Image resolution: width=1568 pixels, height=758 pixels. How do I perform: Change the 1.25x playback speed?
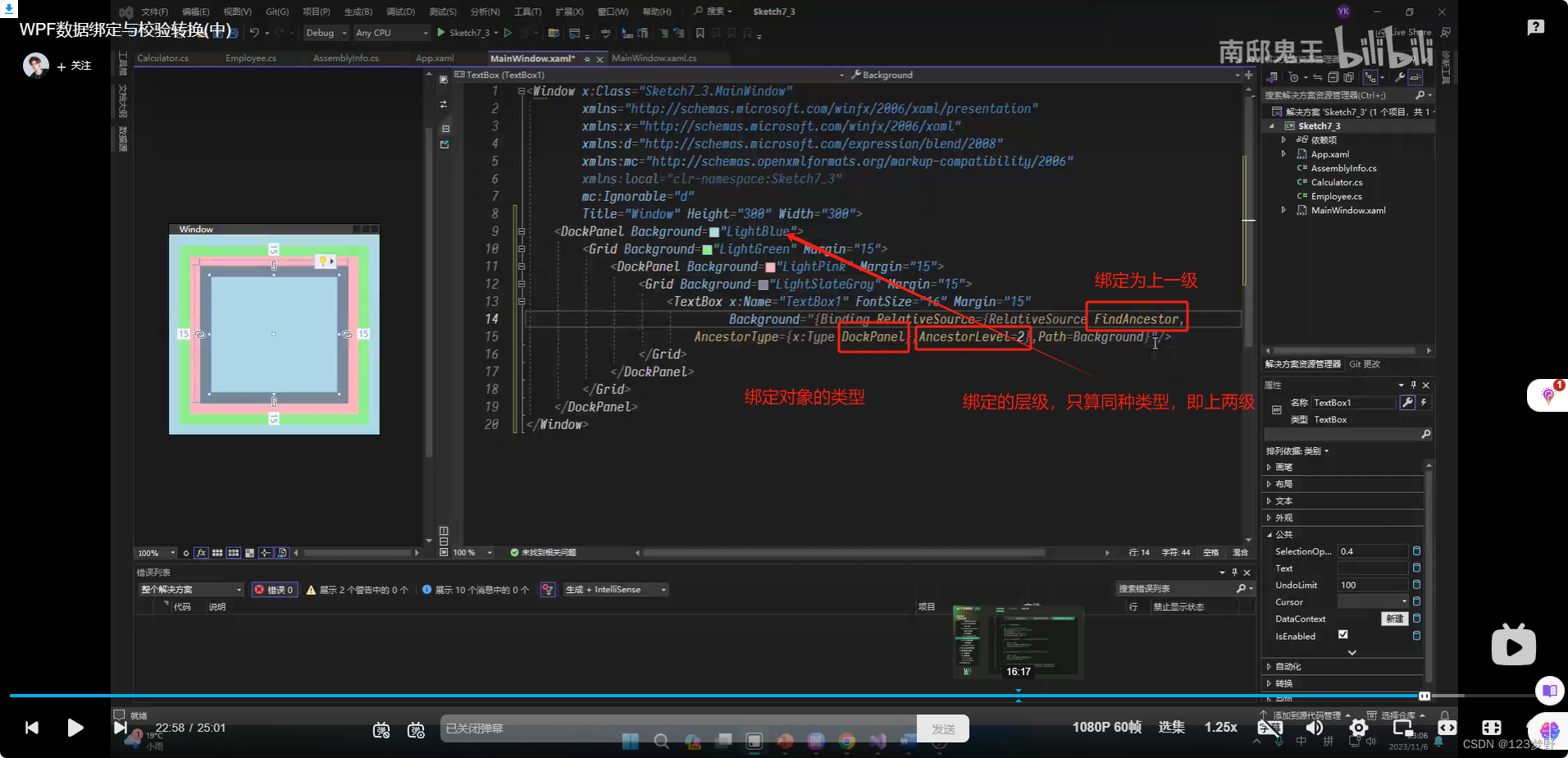[1220, 727]
